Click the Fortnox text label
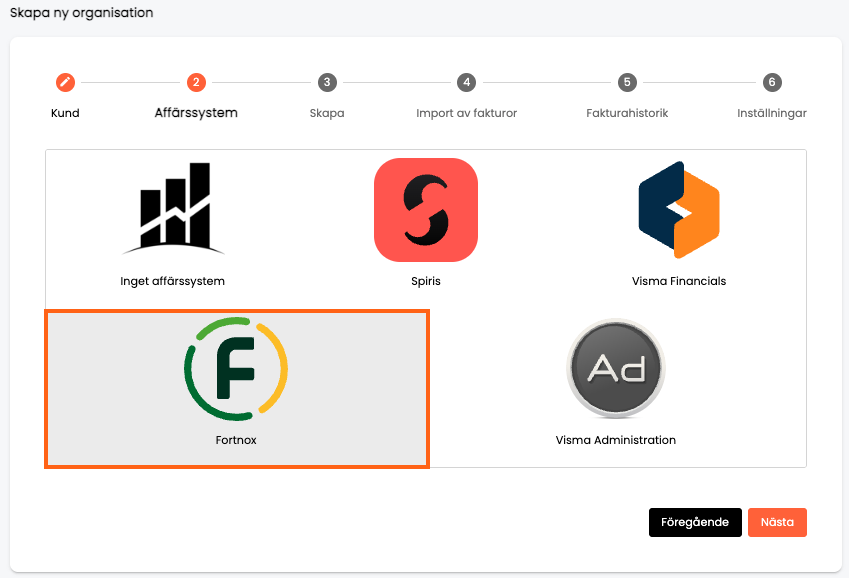The height and width of the screenshot is (578, 849). 236,440
